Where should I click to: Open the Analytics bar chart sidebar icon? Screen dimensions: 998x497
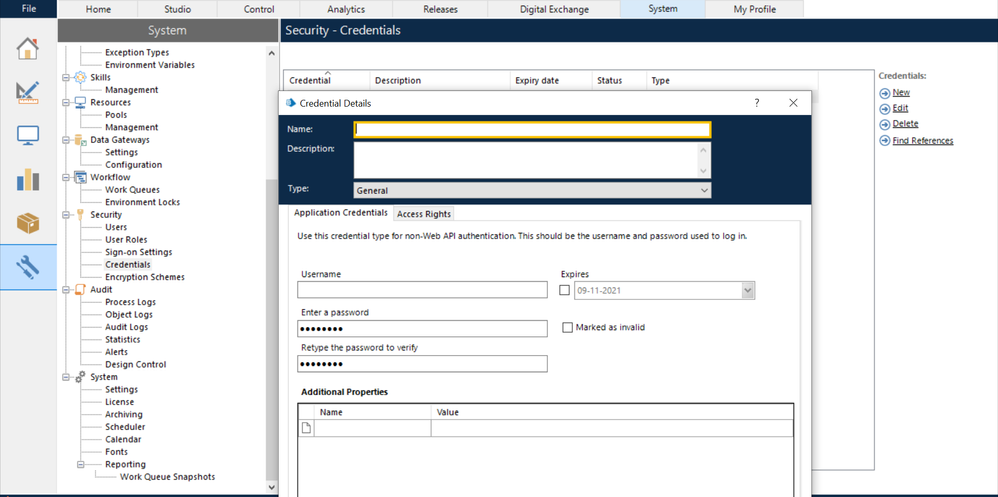point(27,179)
